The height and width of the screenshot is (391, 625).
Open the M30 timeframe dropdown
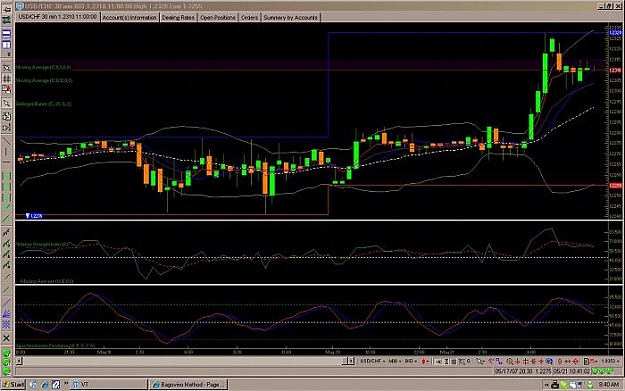395,361
